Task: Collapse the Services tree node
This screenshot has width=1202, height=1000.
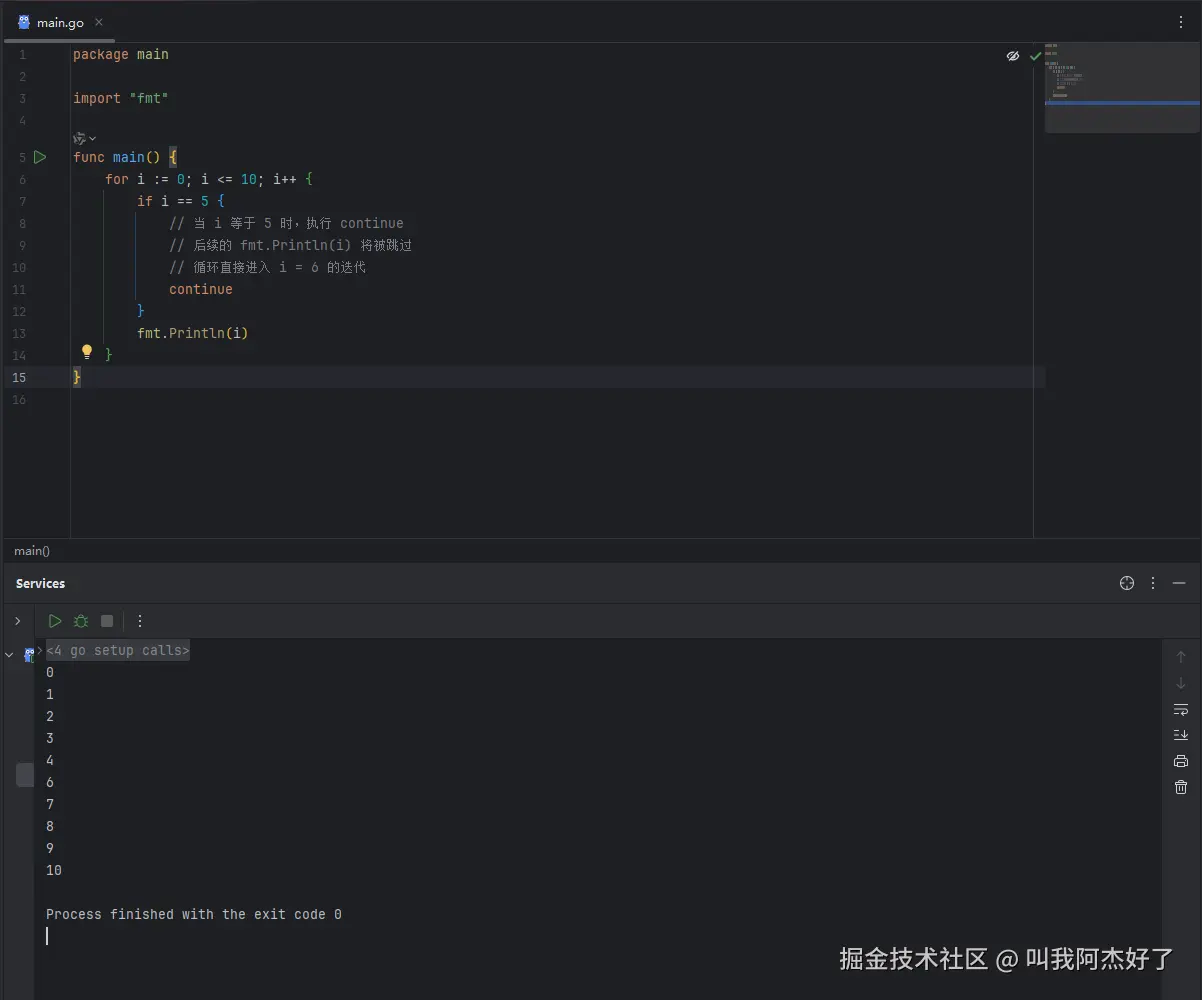Action: (x=10, y=654)
